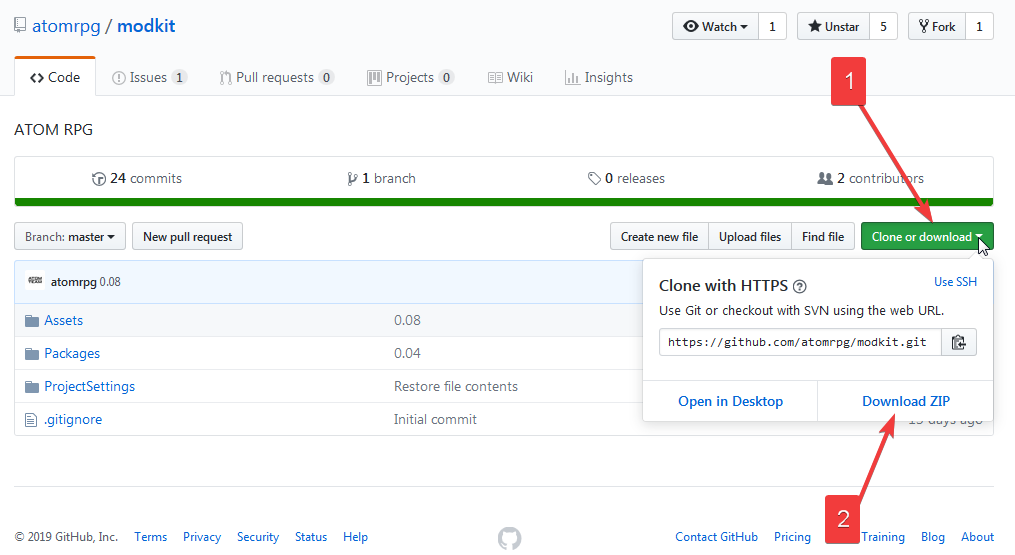Open the Pull requests tab
The image size is (1015, 555).
pyautogui.click(x=276, y=78)
